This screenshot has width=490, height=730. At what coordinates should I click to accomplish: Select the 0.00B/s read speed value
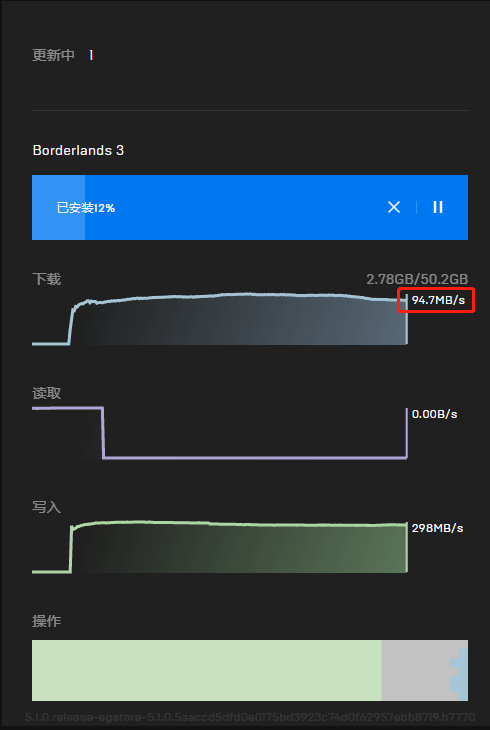click(435, 414)
